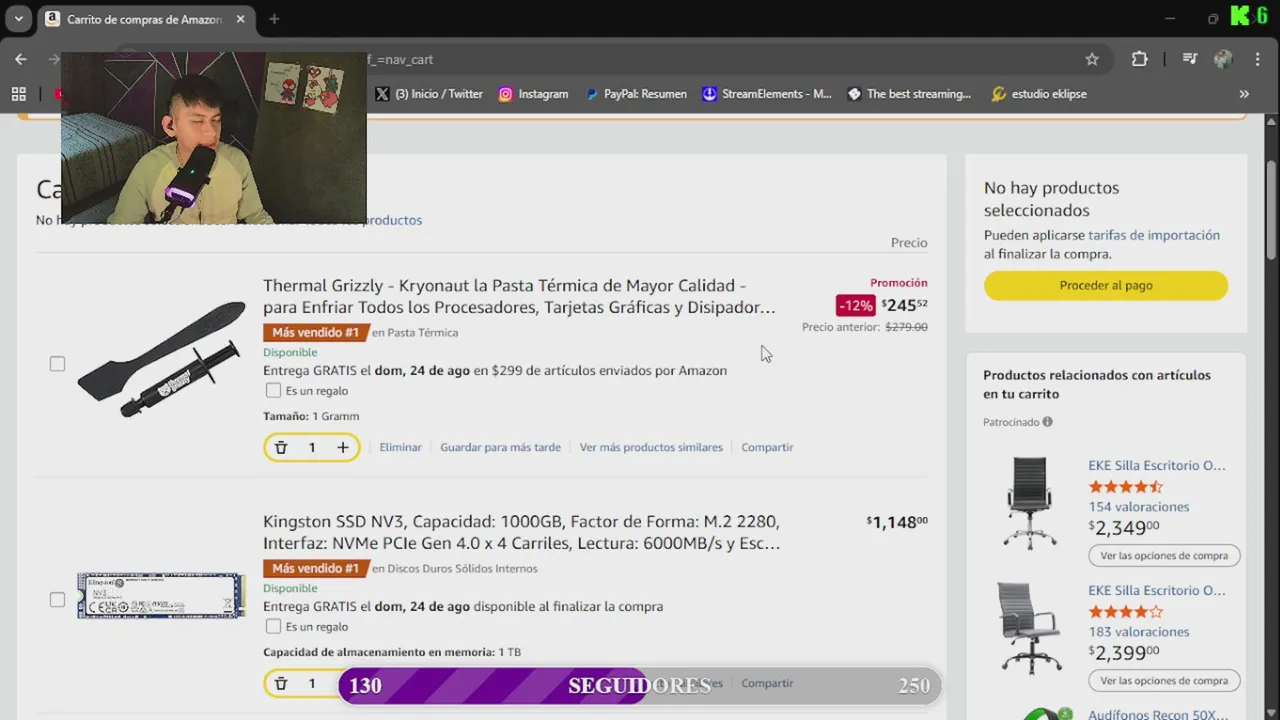Close the Carrito de compras tab
The height and width of the screenshot is (720, 1280).
(241, 19)
